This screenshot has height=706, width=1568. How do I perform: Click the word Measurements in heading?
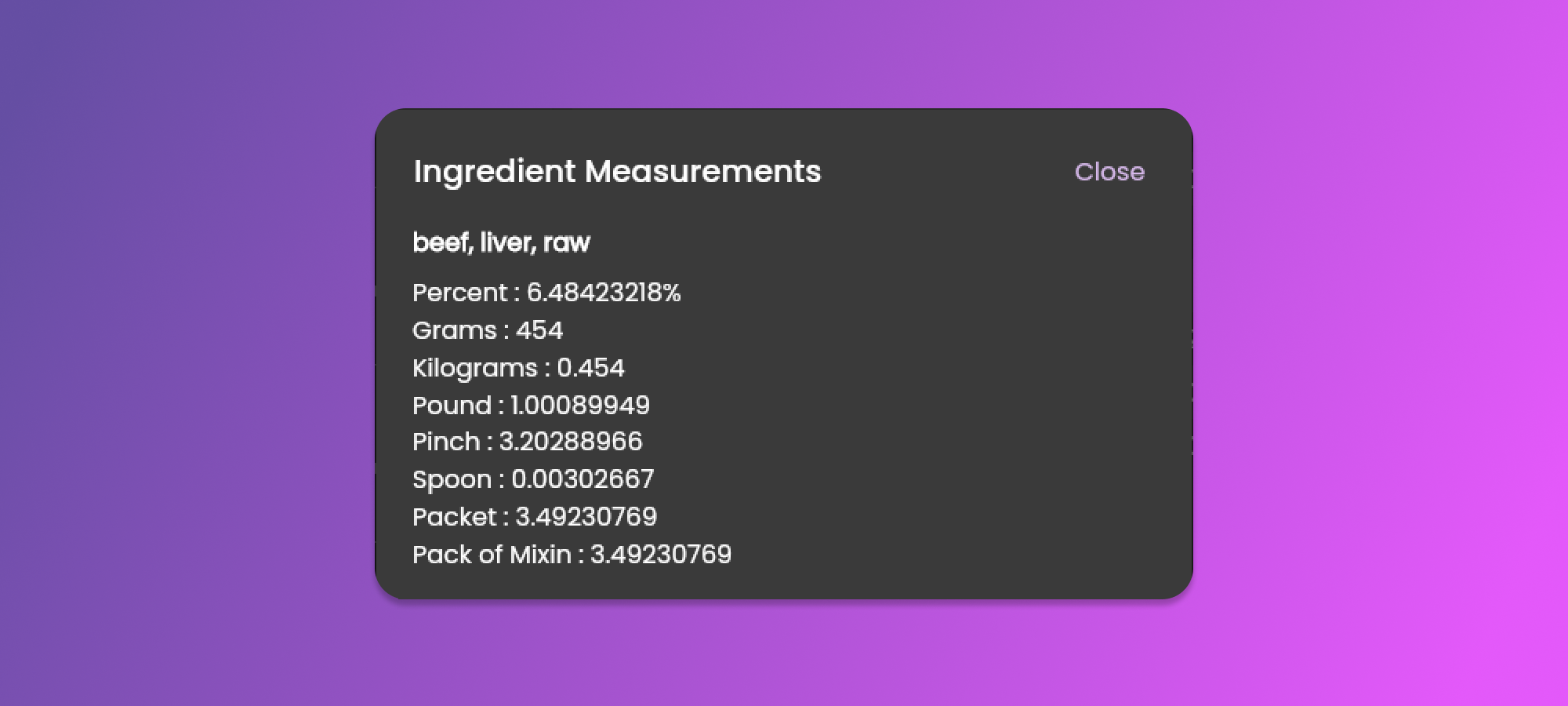click(x=702, y=172)
